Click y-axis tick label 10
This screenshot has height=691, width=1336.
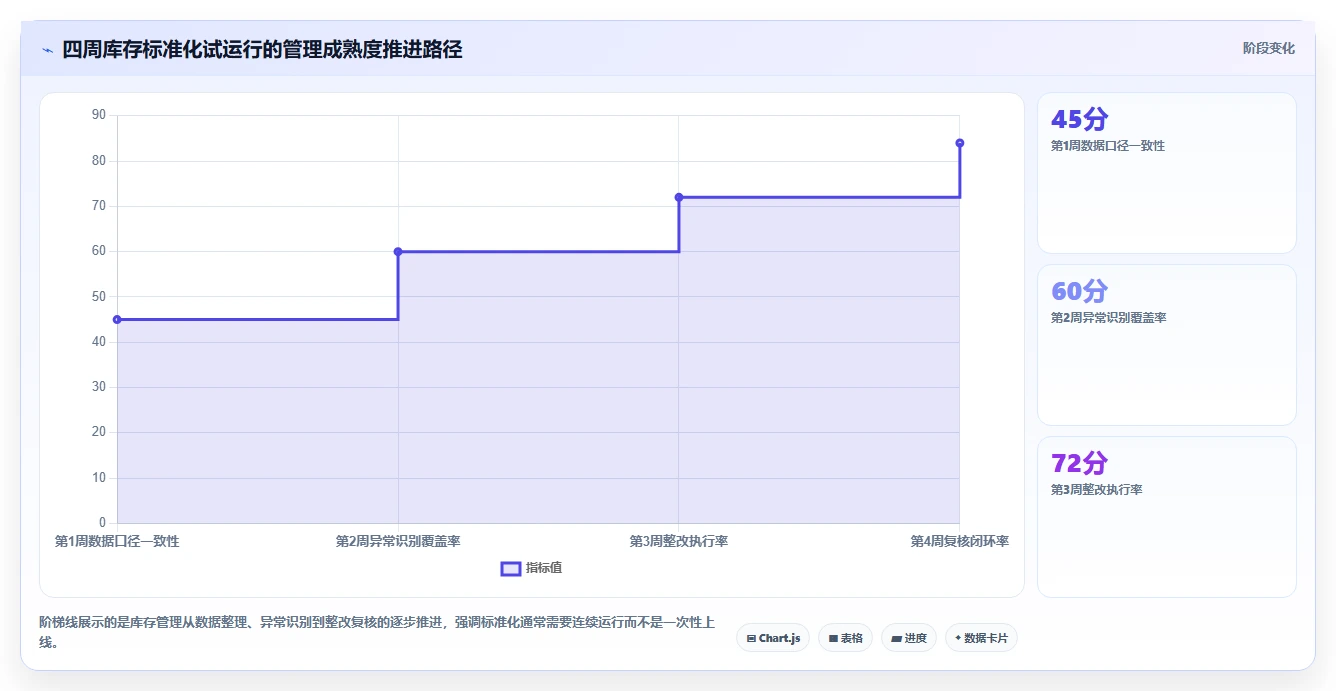(99, 478)
